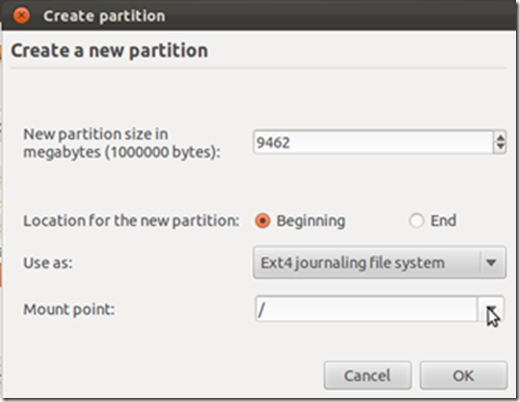
Task: Increase partition size with up arrow
Action: tap(500, 137)
